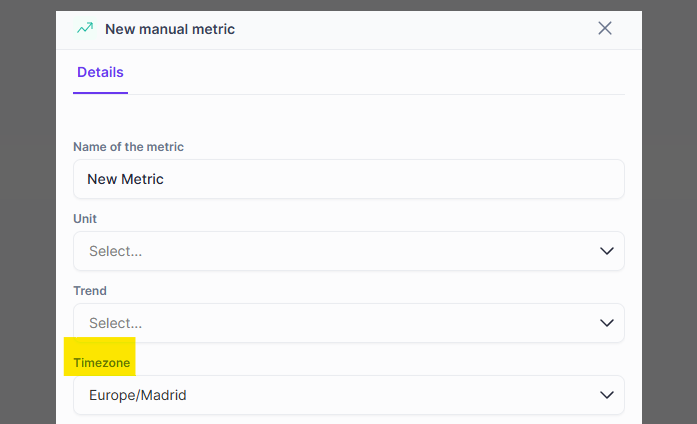Click the Timezone field chevron arrow
The image size is (697, 424).
click(607, 395)
